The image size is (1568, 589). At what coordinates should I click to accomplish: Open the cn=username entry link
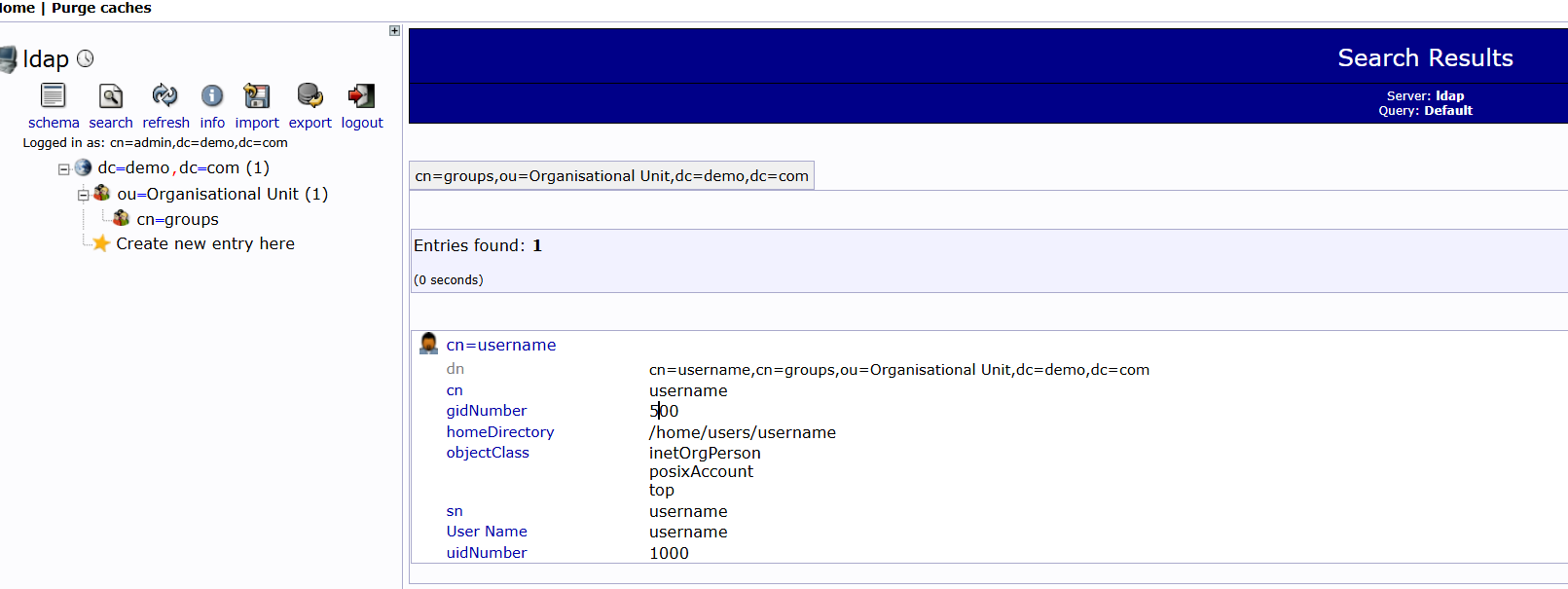501,346
